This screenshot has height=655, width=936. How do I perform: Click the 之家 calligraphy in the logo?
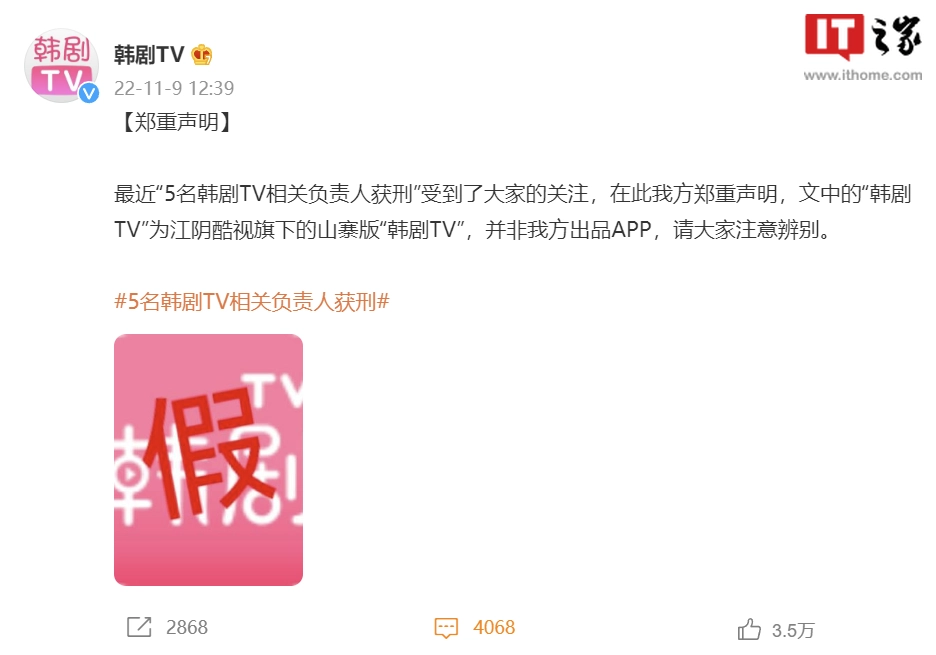(897, 36)
